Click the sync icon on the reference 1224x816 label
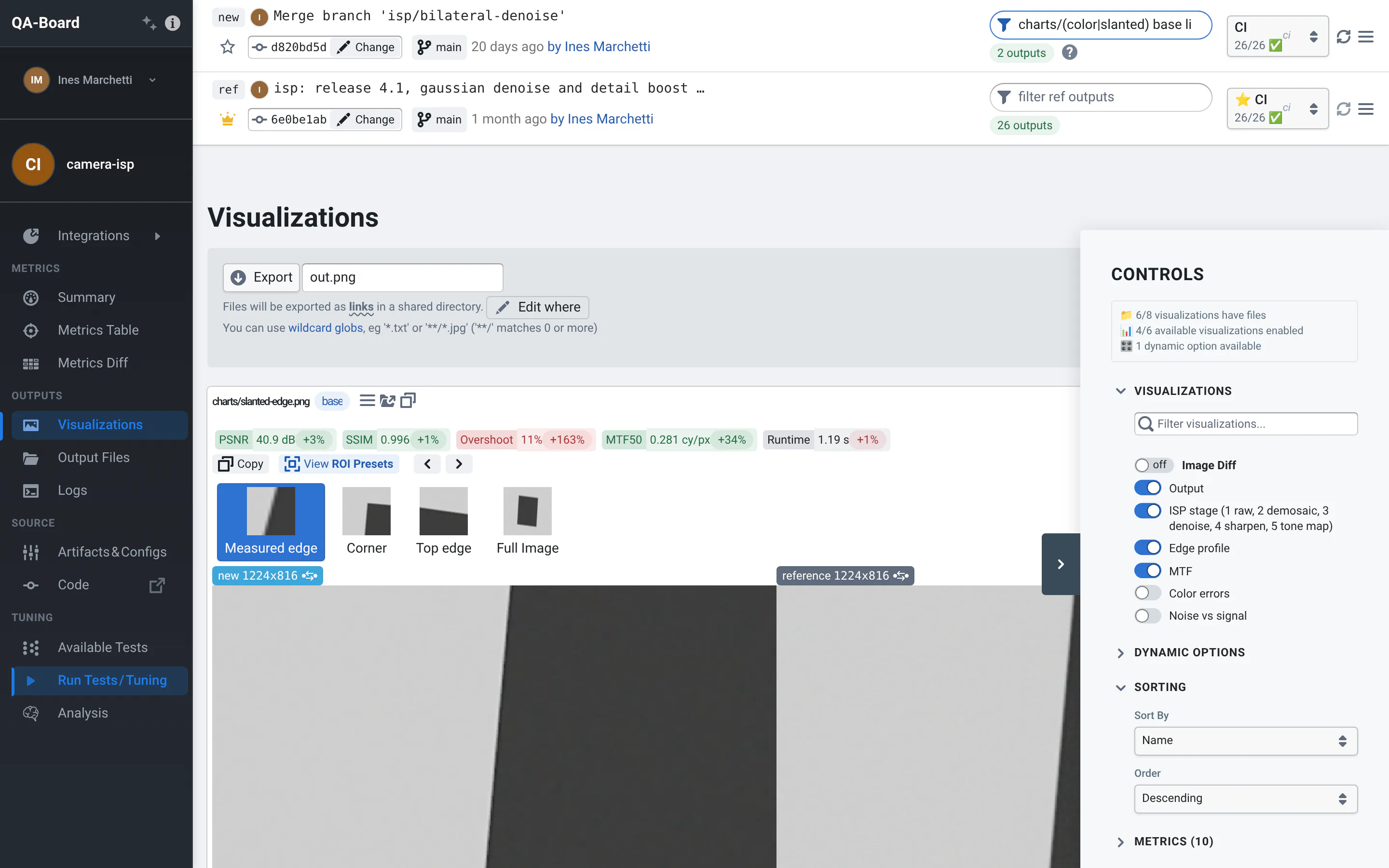This screenshot has height=868, width=1389. [x=901, y=576]
